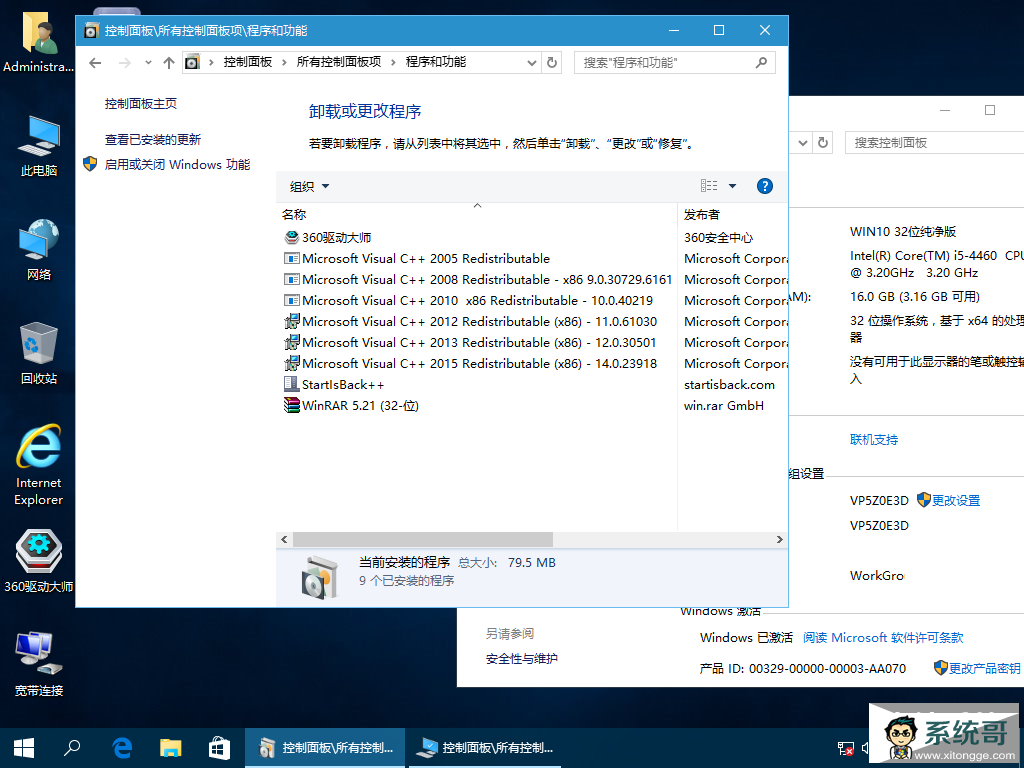Click 阅读 Microsoft 软件许可条款 link

coord(883,637)
